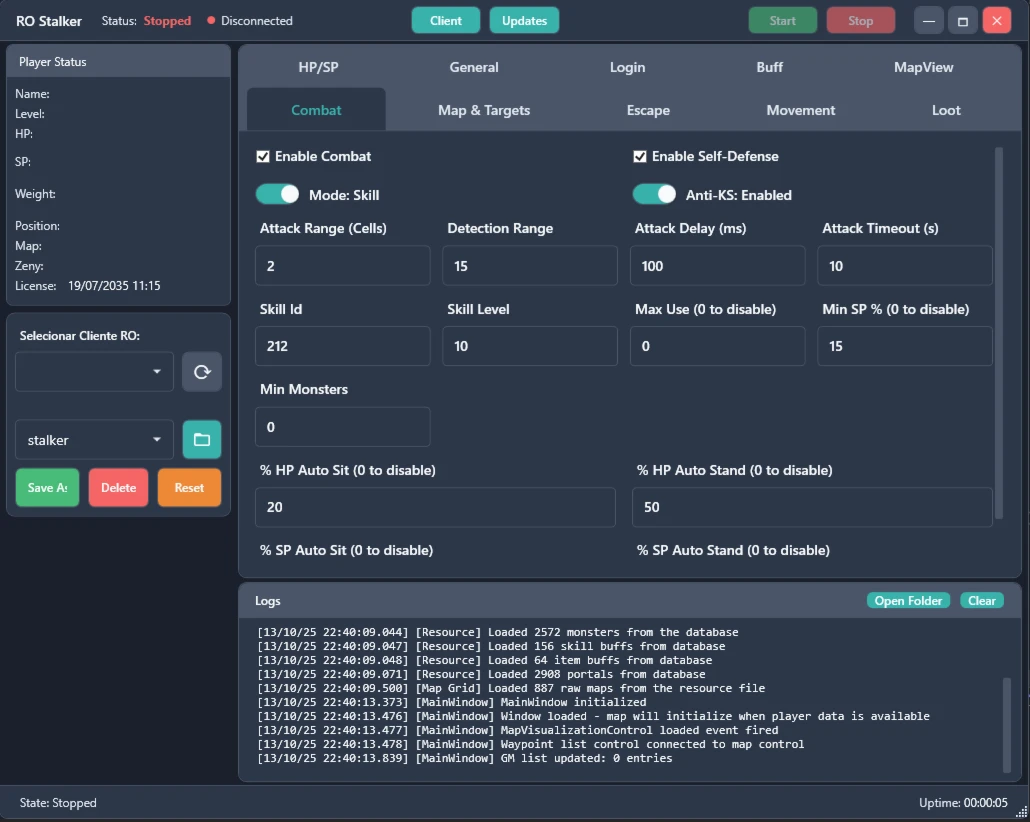Viewport: 1030px width, 822px height.
Task: Click the Skill Id input field
Action: (343, 346)
